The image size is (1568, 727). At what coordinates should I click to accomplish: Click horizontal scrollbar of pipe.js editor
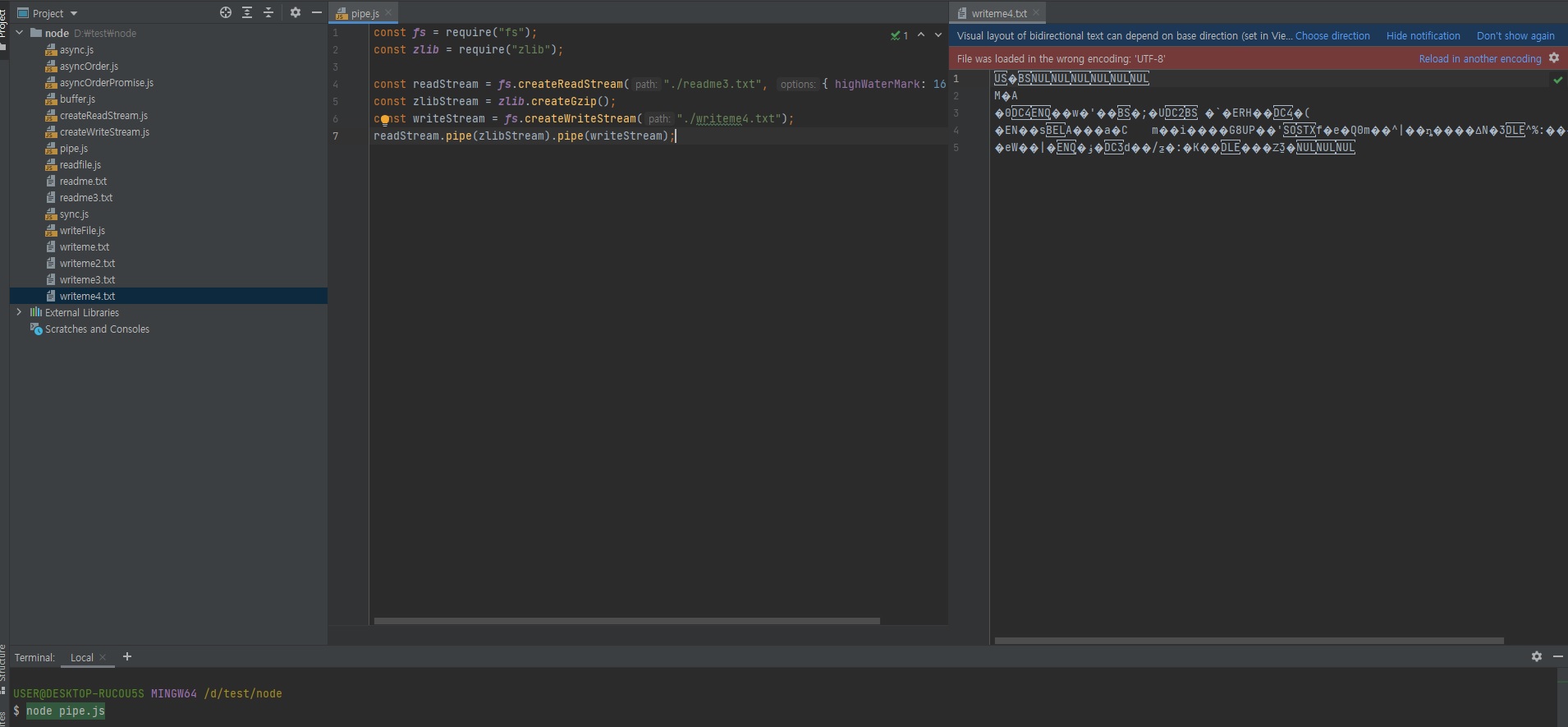[x=626, y=621]
